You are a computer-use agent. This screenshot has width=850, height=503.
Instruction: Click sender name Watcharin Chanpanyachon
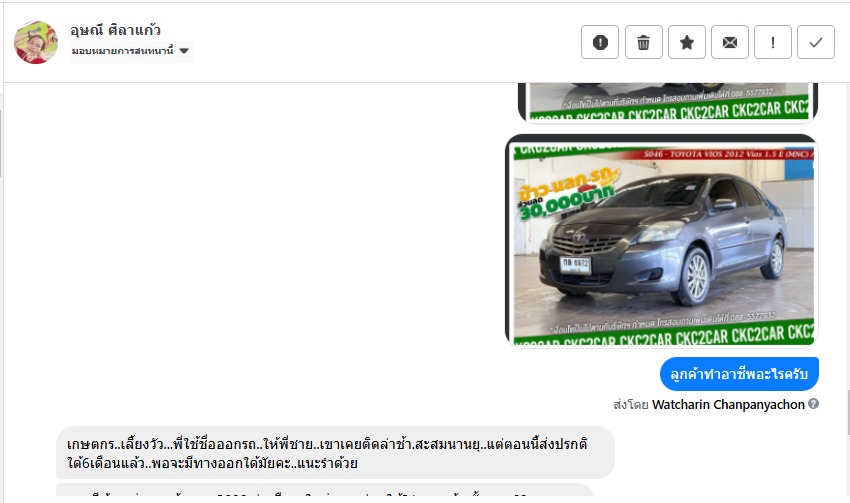click(728, 404)
